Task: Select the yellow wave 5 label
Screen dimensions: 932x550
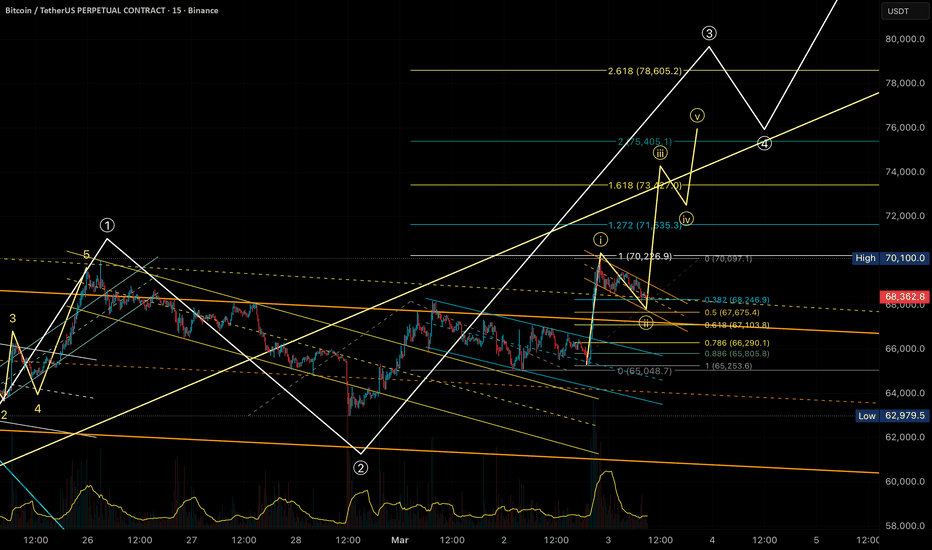Action: (x=87, y=255)
